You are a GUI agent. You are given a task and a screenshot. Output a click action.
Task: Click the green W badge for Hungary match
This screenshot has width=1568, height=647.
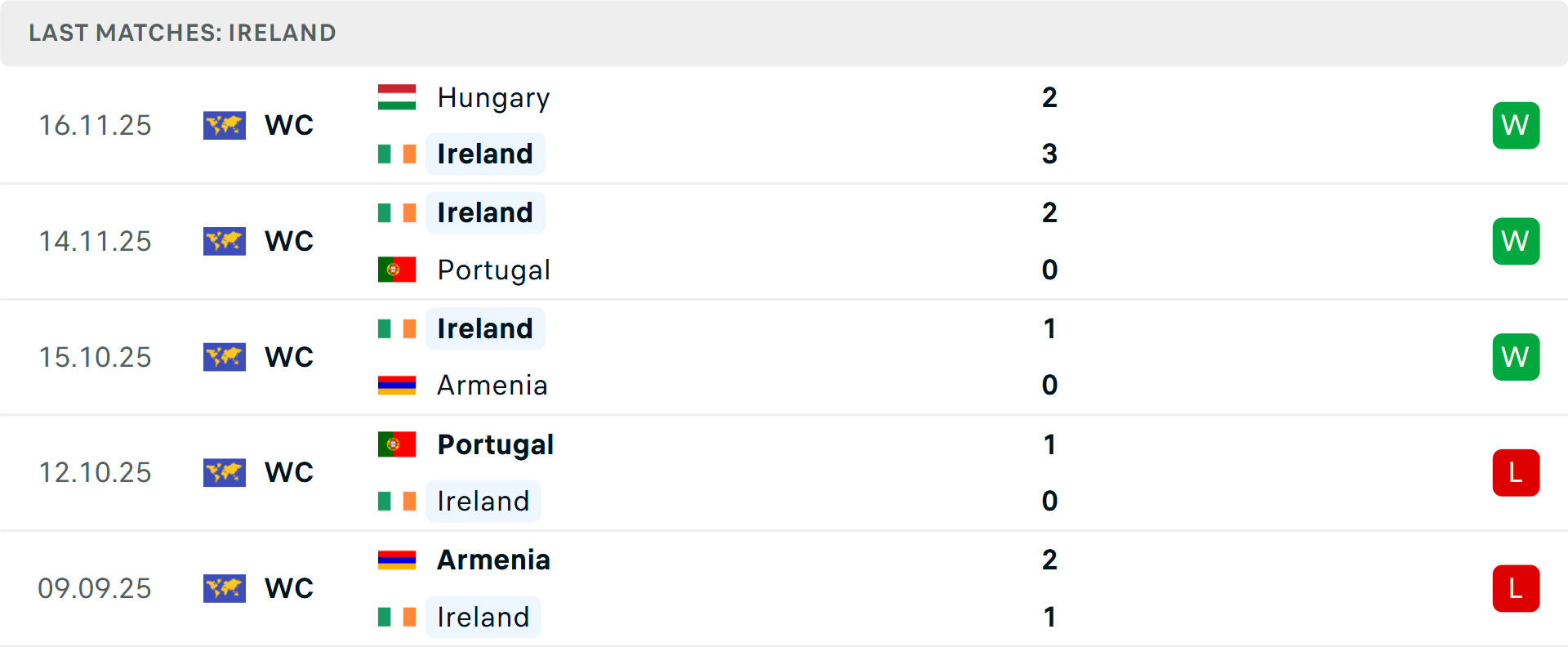(1516, 126)
